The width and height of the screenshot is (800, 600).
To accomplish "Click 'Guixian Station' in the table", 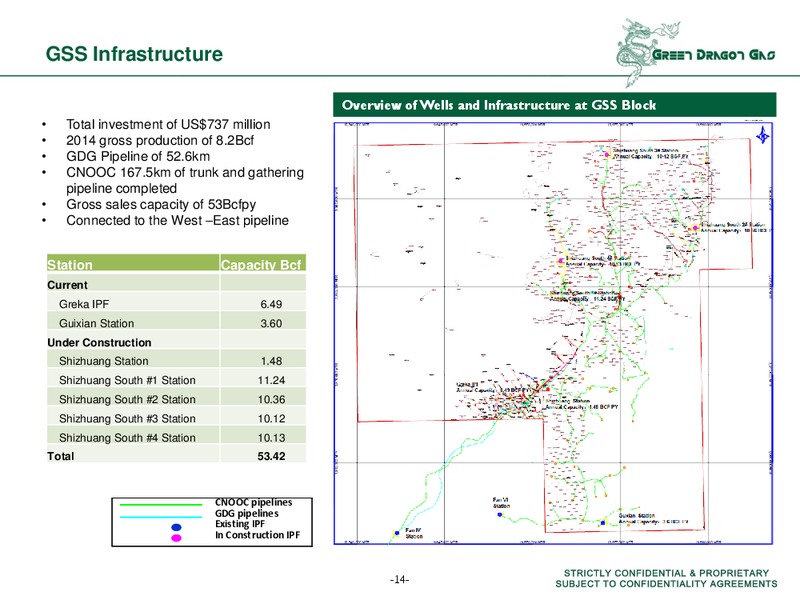I will (x=96, y=323).
